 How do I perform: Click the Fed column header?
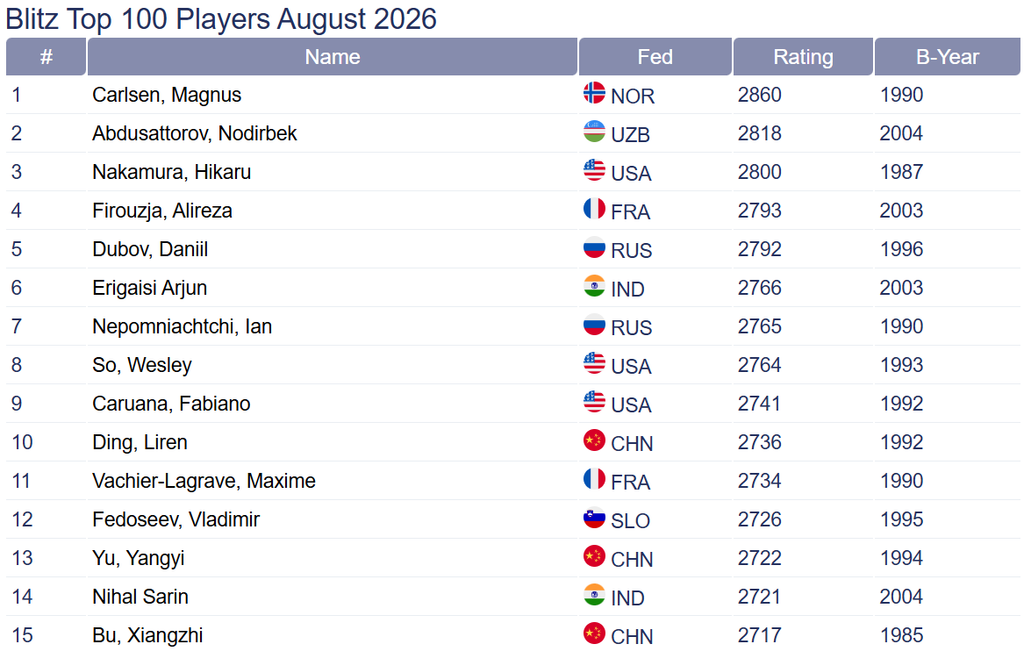point(654,57)
